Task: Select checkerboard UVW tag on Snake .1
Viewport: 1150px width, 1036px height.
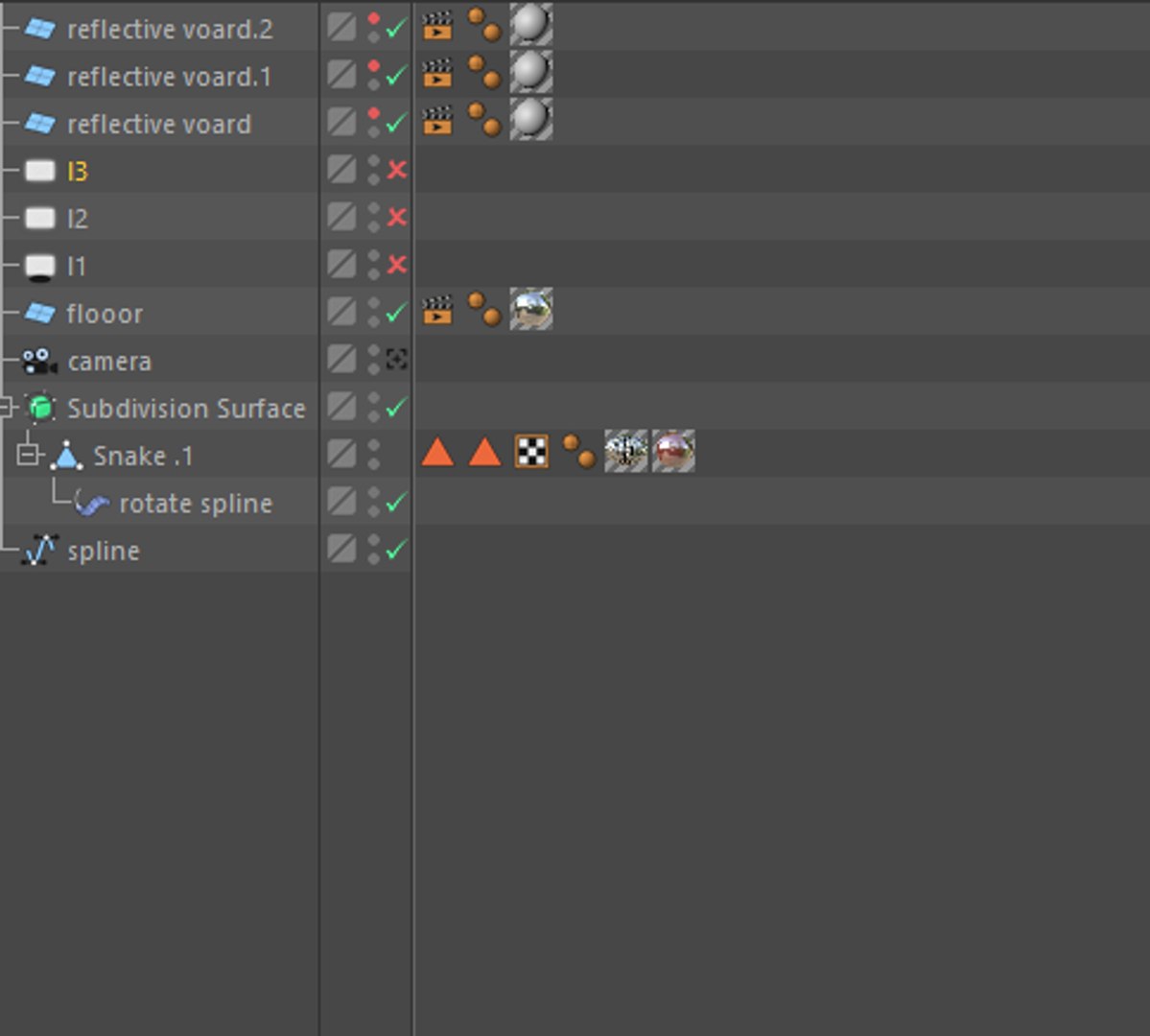Action: pos(531,451)
